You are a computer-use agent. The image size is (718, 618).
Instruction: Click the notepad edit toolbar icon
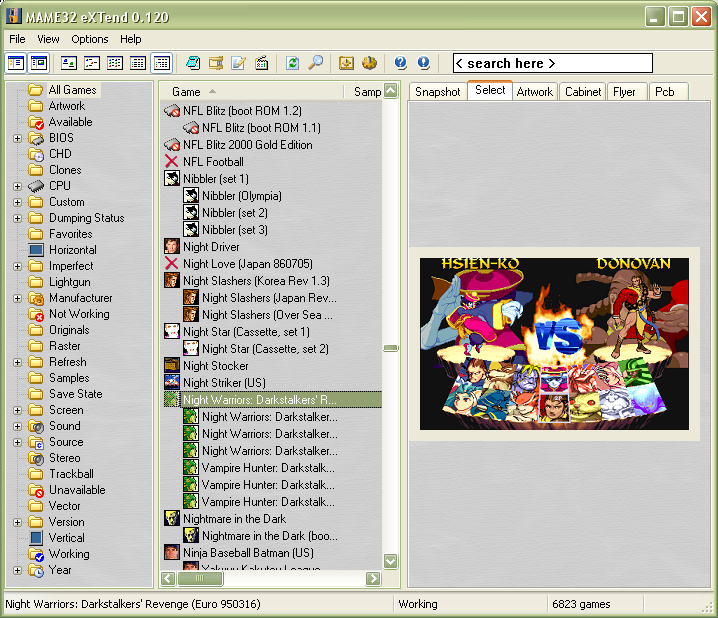pos(238,63)
